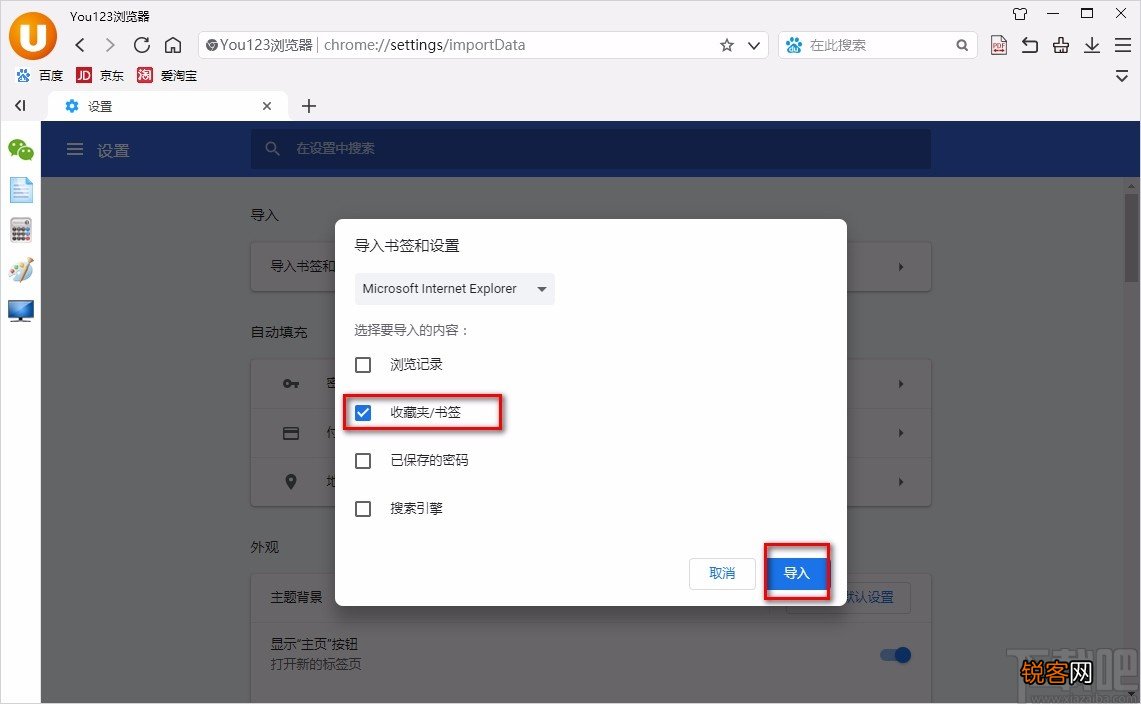Viewport: 1141px width, 704px height.
Task: Reload the settings page
Action: (x=141, y=45)
